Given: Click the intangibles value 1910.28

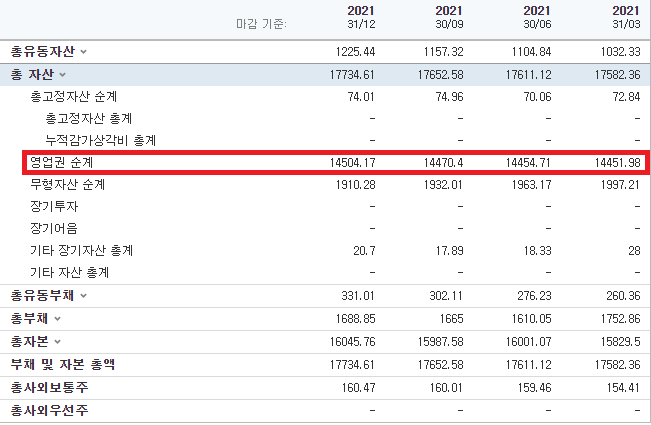Looking at the screenshot, I should [355, 184].
